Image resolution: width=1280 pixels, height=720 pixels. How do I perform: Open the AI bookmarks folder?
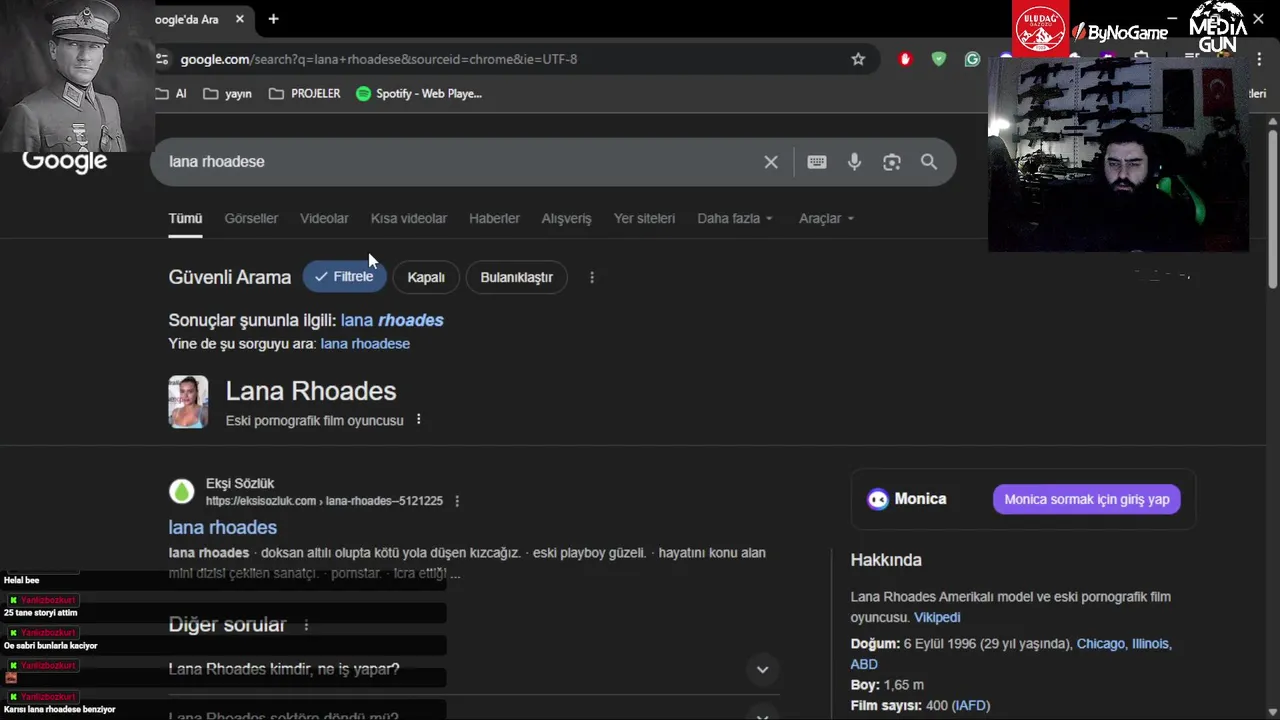(172, 93)
